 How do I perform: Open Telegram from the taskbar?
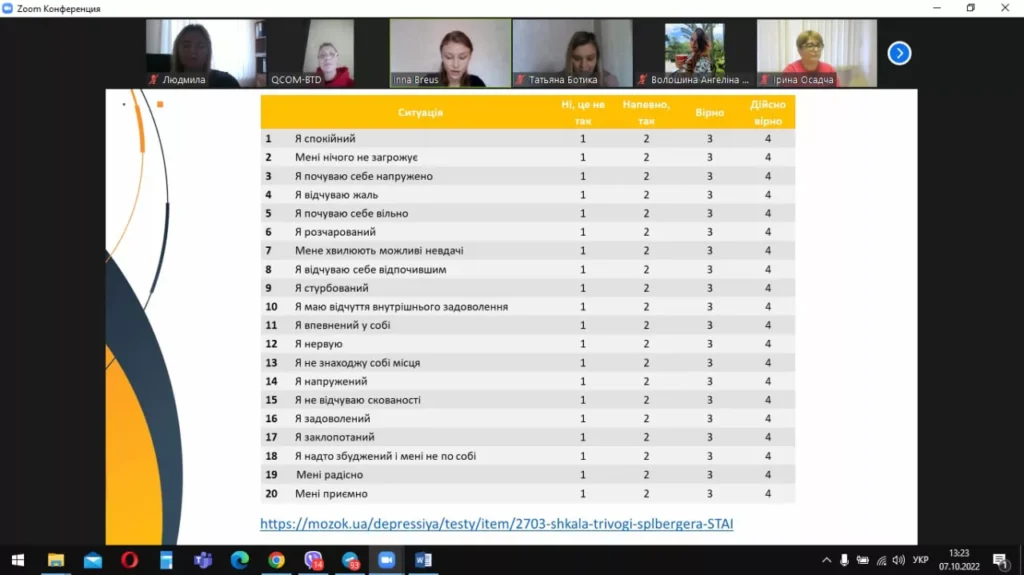[351, 560]
